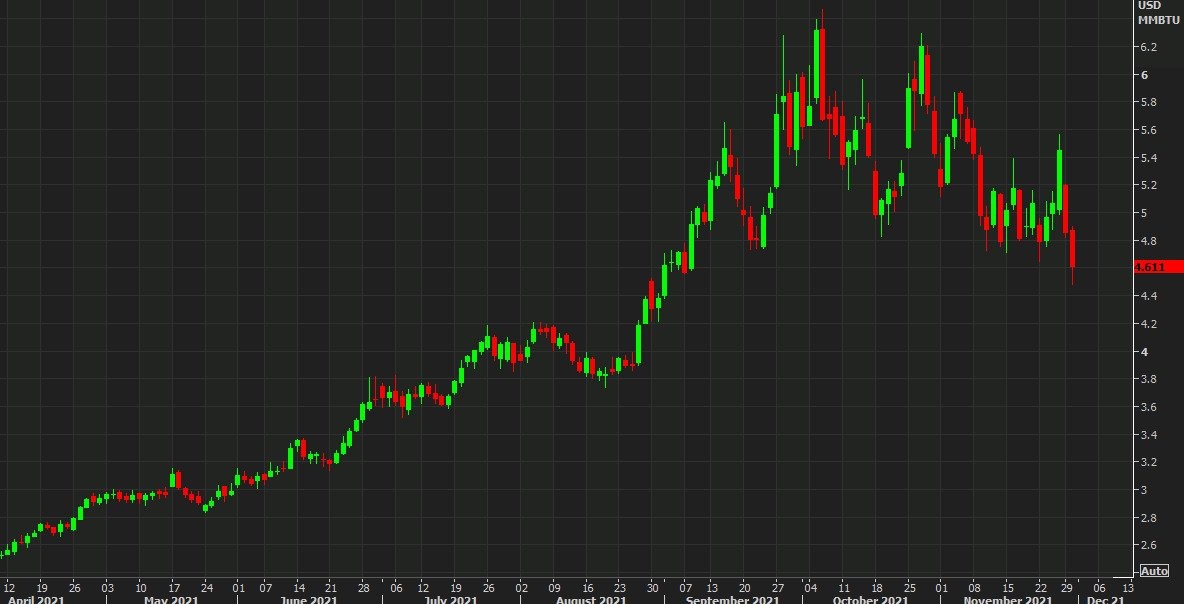The height and width of the screenshot is (604, 1184).
Task: Click the 28 date tick label
Action: [x=364, y=587]
